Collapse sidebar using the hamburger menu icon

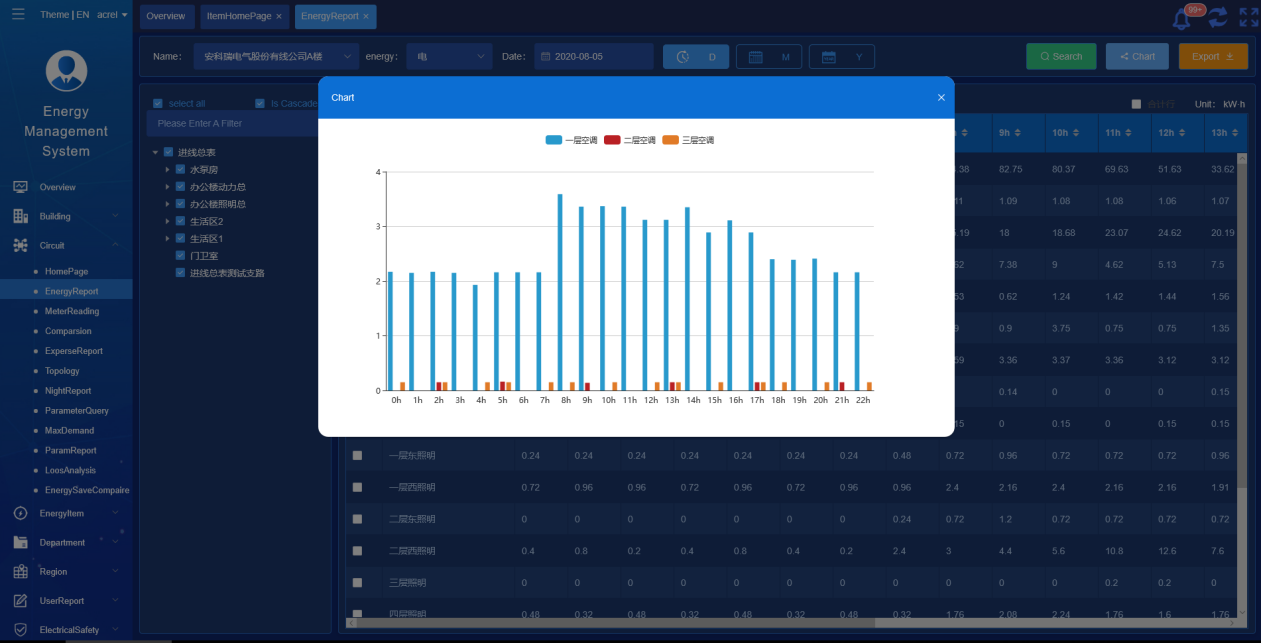coord(18,15)
